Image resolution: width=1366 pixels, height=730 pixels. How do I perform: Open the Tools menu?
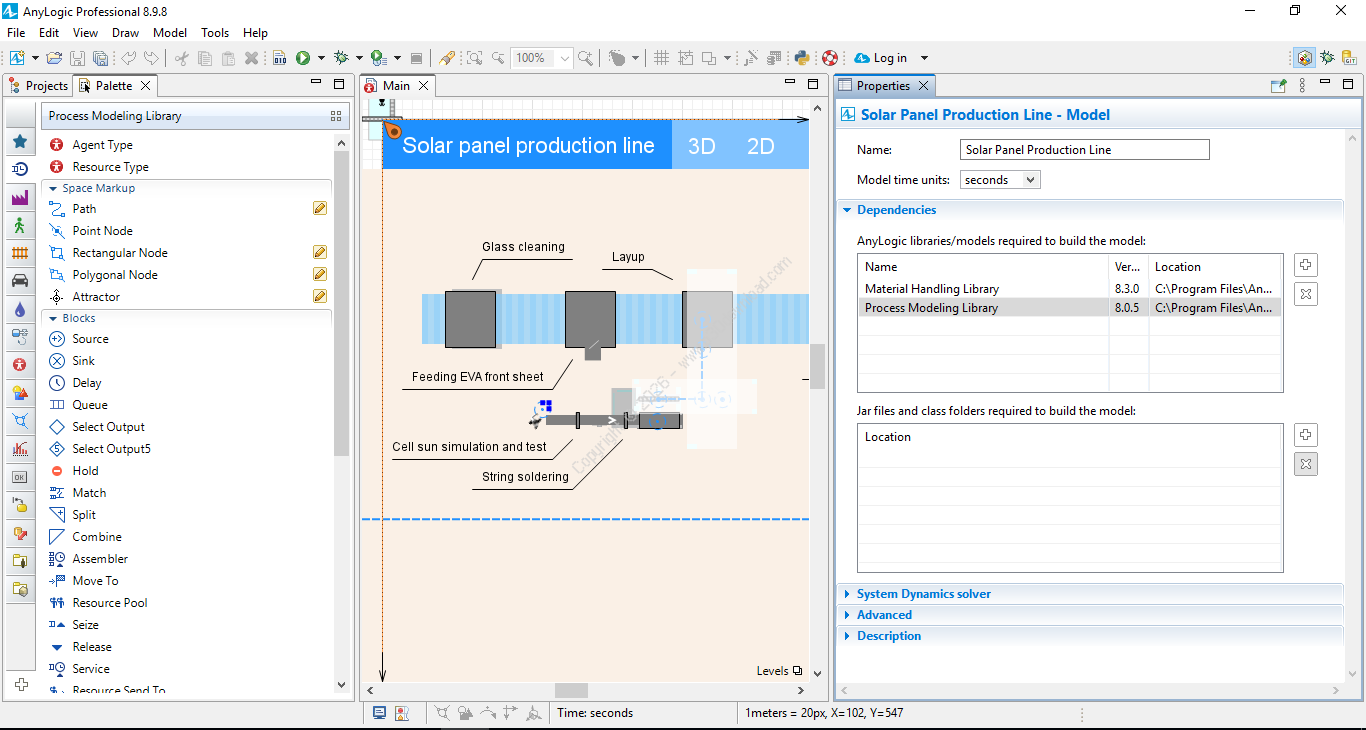(x=215, y=33)
